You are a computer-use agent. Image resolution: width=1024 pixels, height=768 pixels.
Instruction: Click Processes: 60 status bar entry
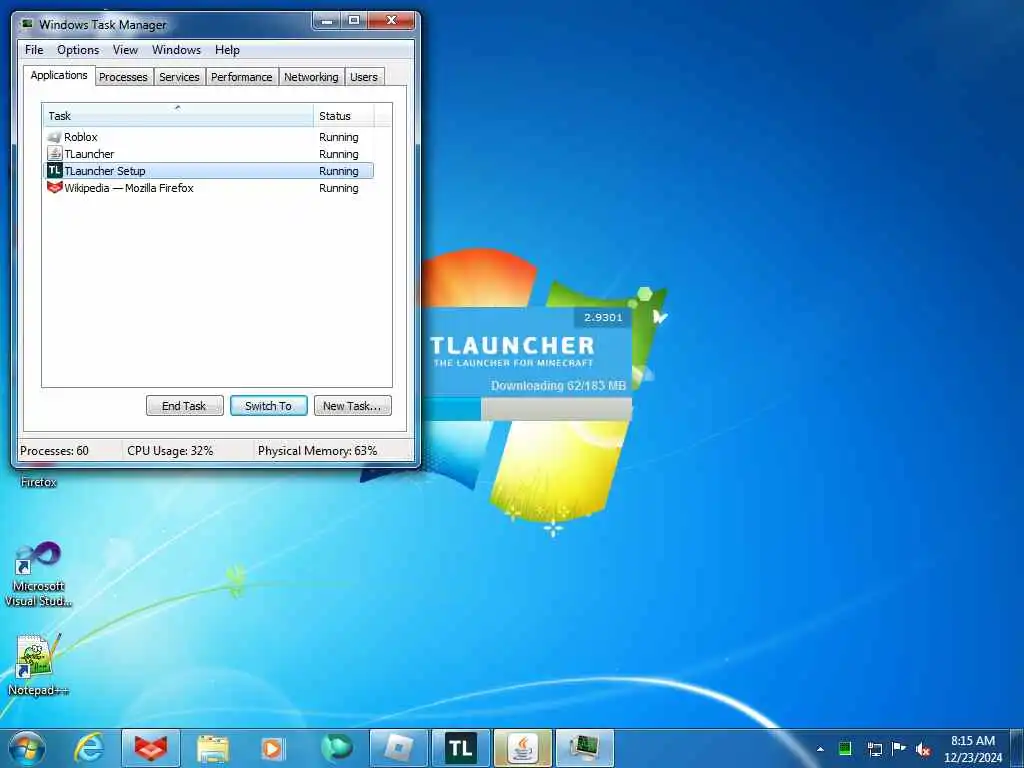click(x=54, y=451)
